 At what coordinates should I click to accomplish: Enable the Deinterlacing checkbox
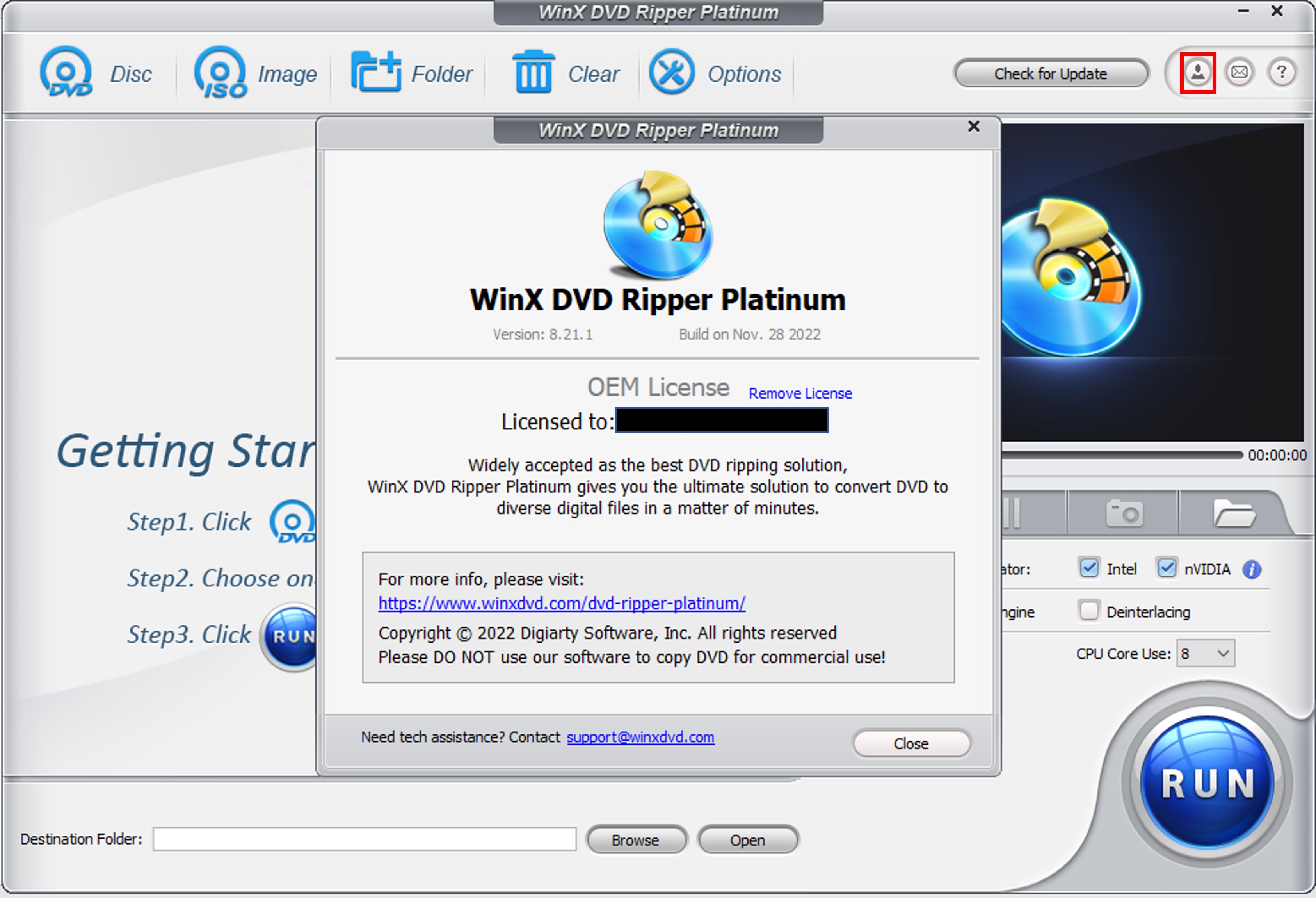tap(1088, 611)
